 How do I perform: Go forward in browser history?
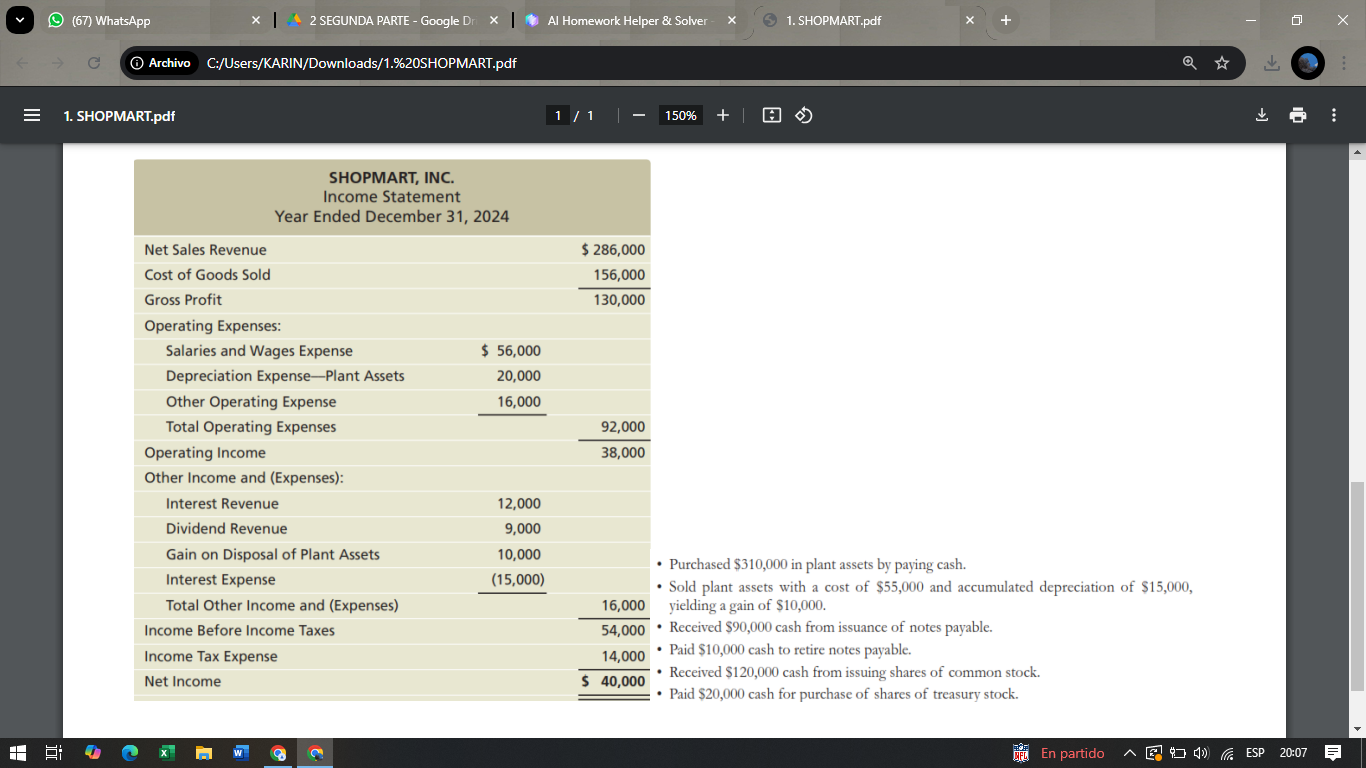point(58,63)
